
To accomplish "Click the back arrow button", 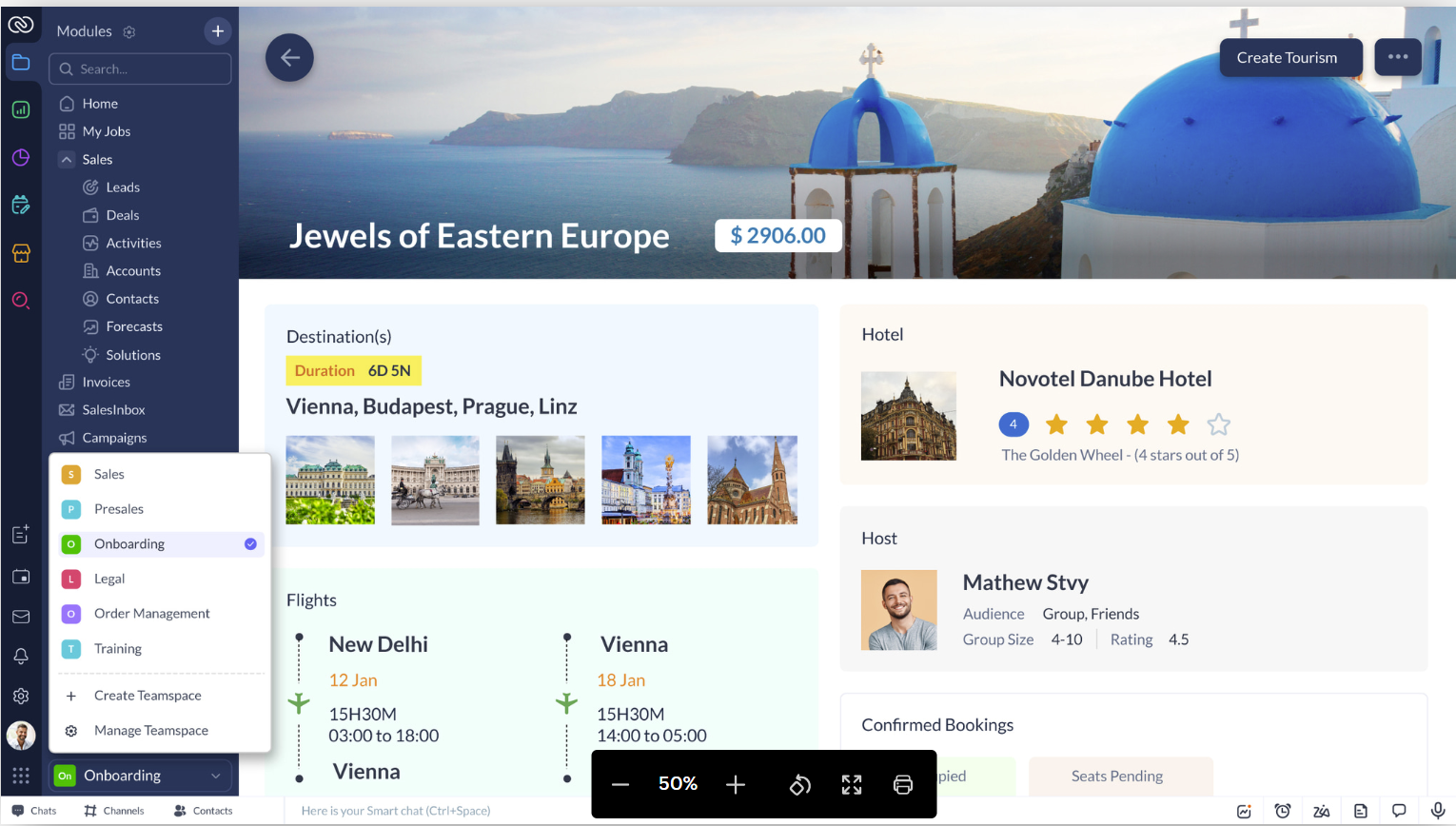I will (x=289, y=58).
